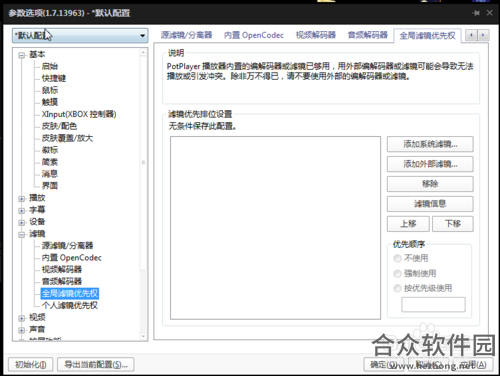Switch to the 视频解码器 tab
500x376 pixels.
[316, 35]
